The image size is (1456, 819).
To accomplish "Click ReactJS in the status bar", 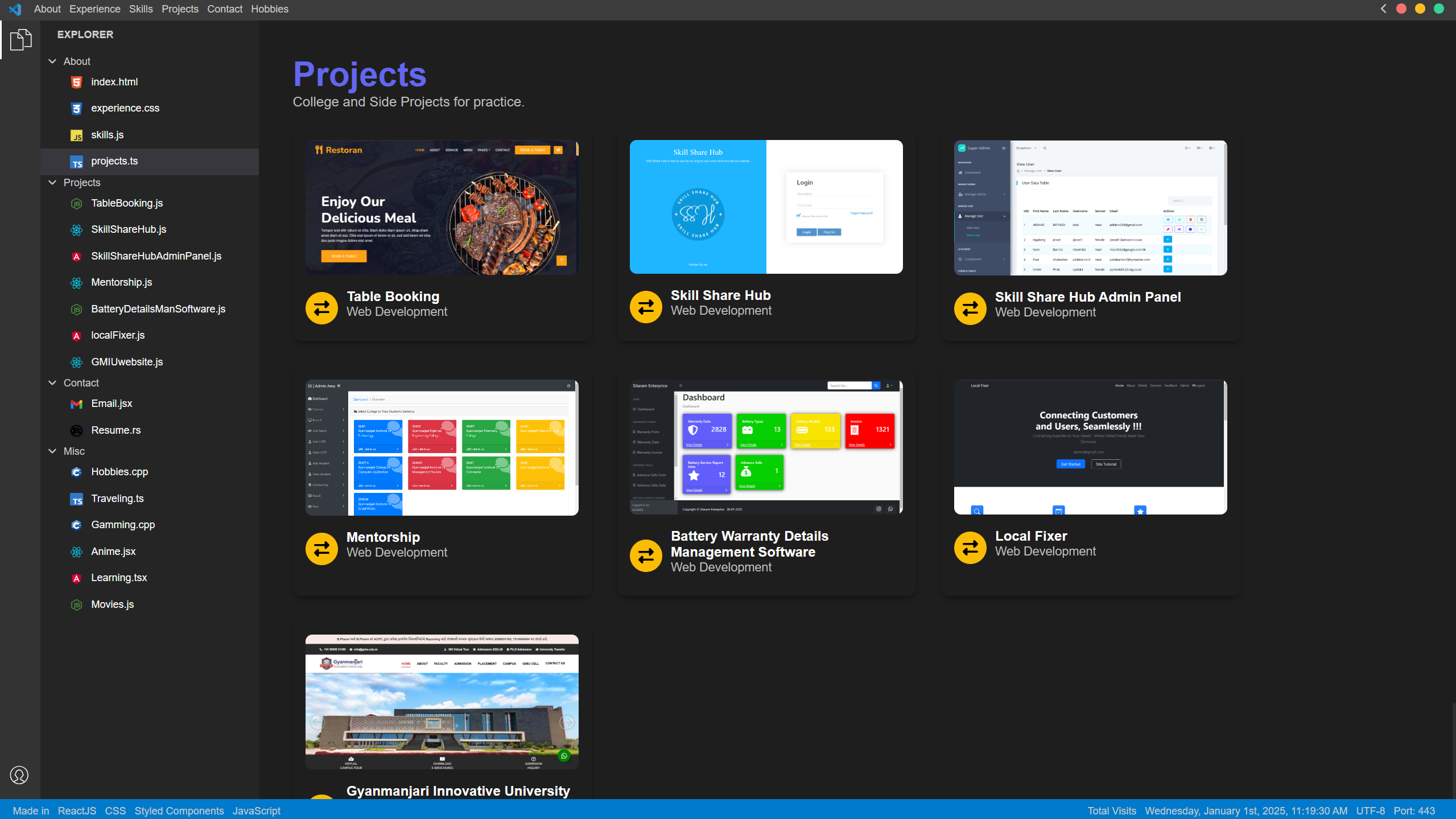I will pyautogui.click(x=77, y=811).
